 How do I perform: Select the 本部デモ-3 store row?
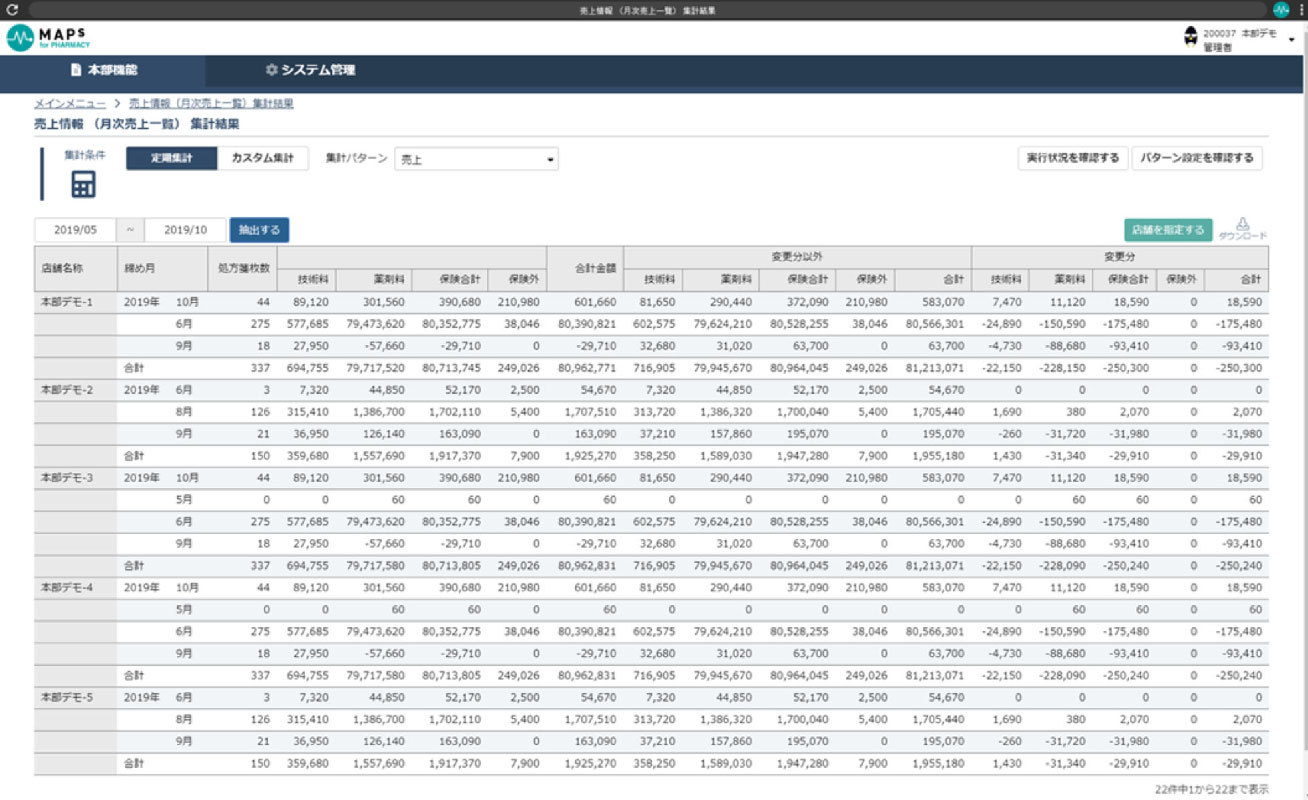651,478
